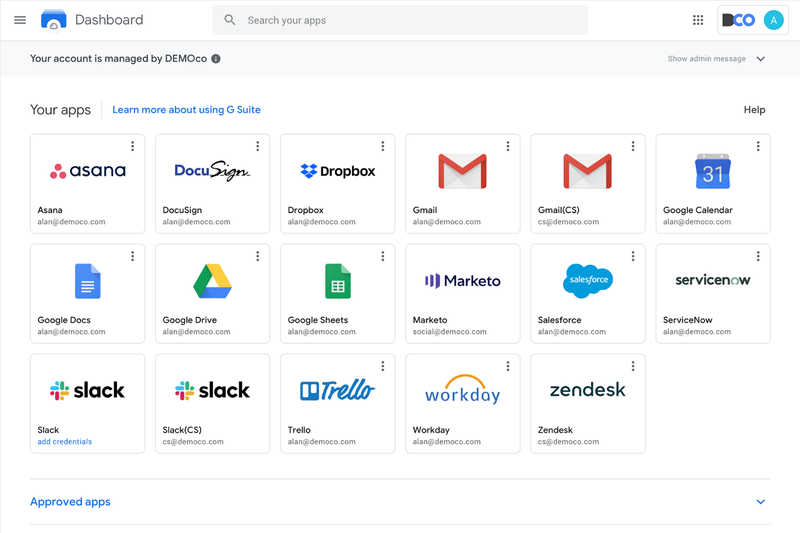Click the Dashboard title text

(x=109, y=20)
